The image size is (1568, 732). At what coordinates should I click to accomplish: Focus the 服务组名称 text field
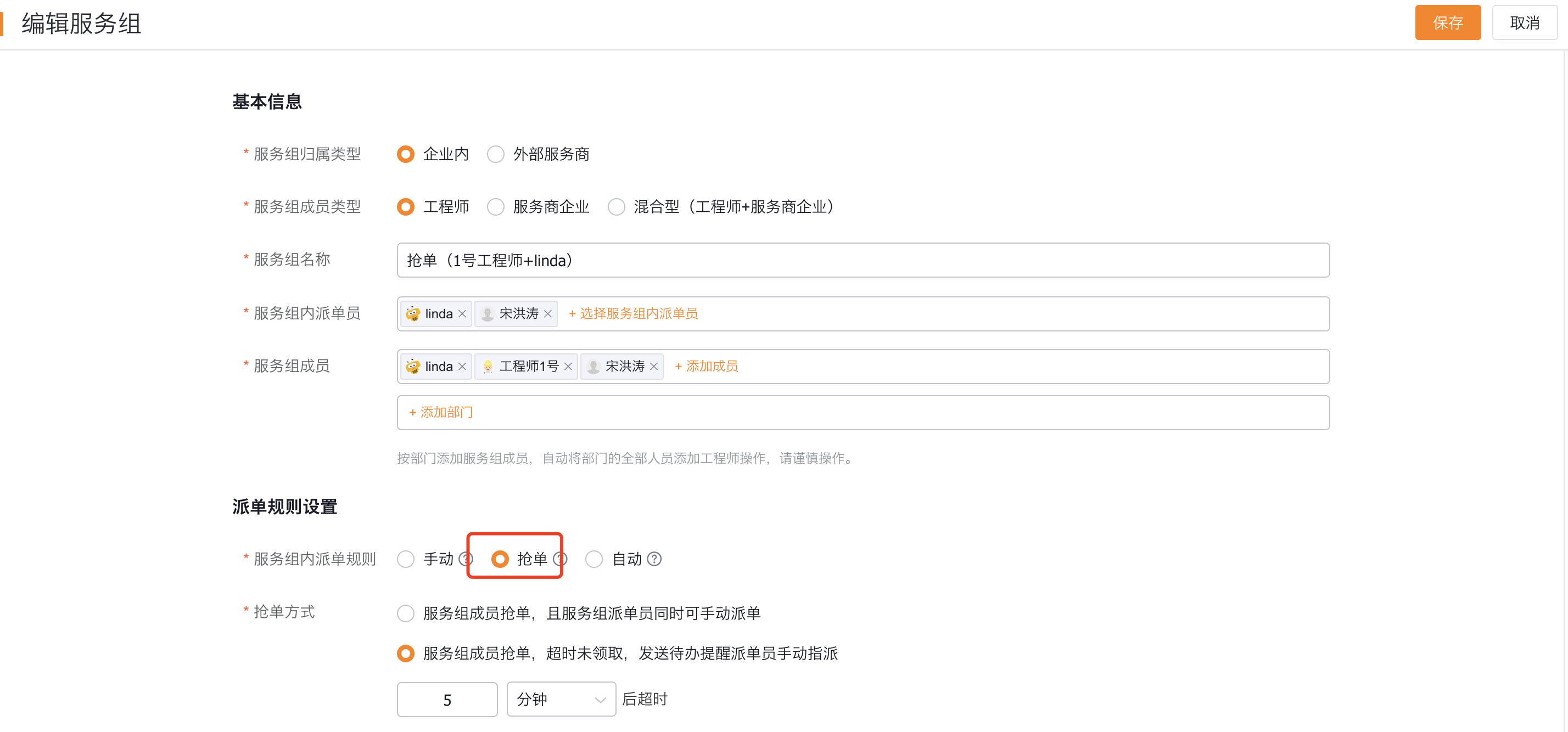click(863, 261)
